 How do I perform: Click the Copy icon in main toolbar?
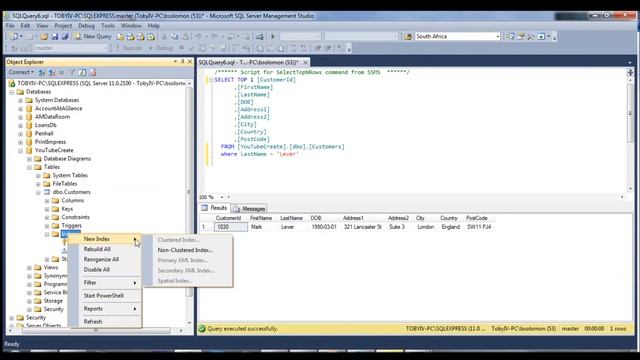[175, 37]
